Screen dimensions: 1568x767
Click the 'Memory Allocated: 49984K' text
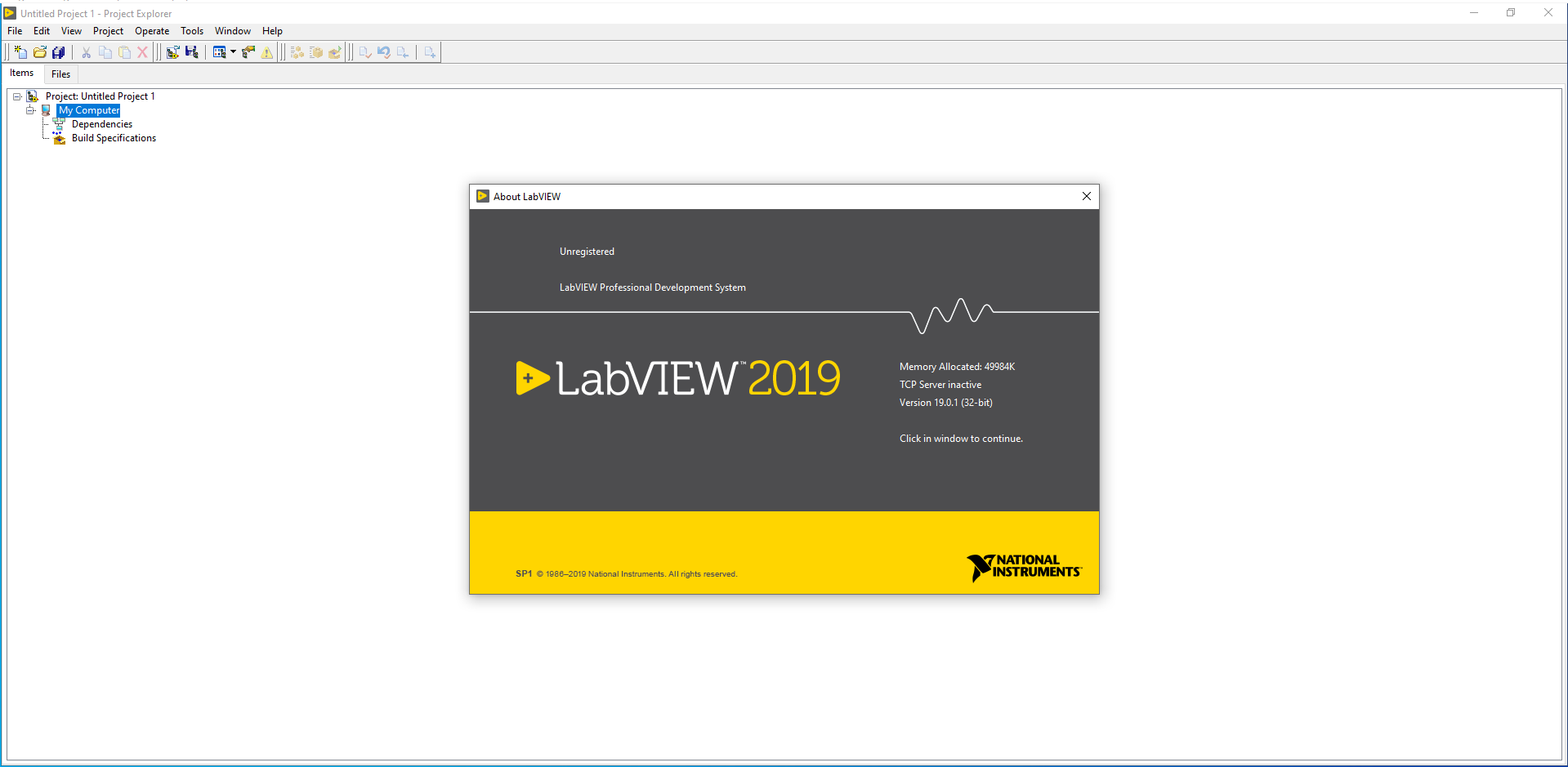(957, 367)
